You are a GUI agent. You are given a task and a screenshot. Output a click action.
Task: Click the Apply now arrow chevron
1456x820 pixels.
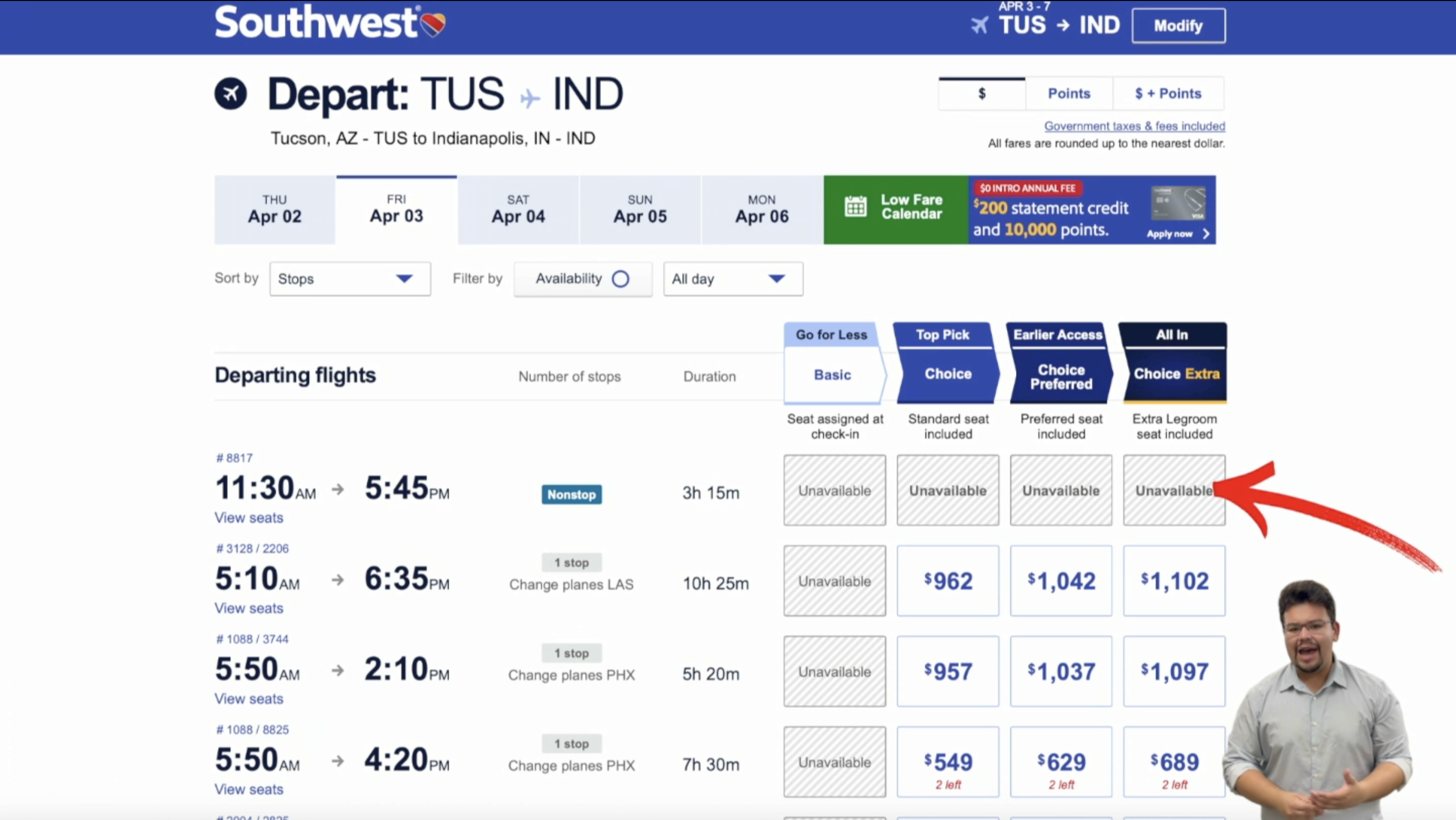[1206, 234]
